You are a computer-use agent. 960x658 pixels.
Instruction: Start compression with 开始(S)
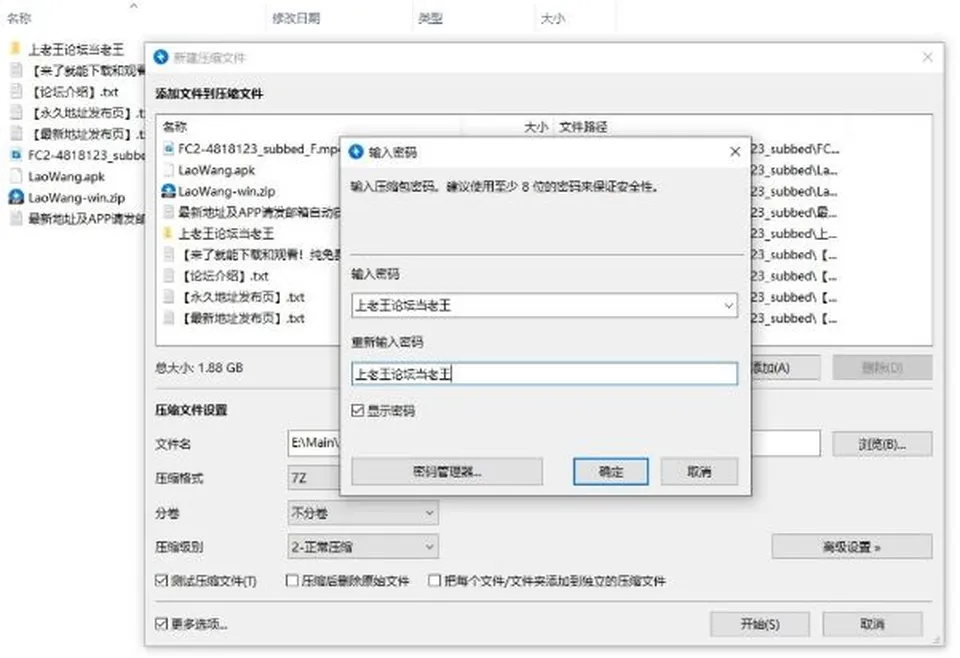coord(760,624)
